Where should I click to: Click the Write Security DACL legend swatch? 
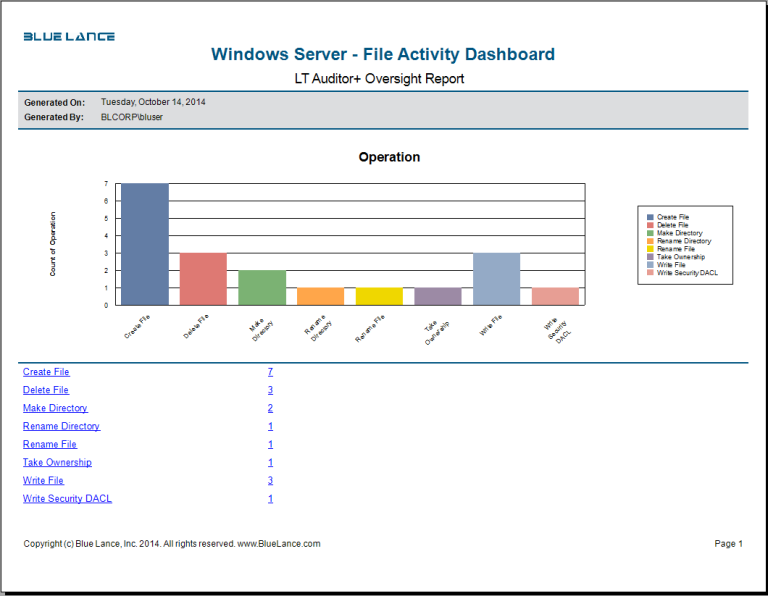coord(650,273)
